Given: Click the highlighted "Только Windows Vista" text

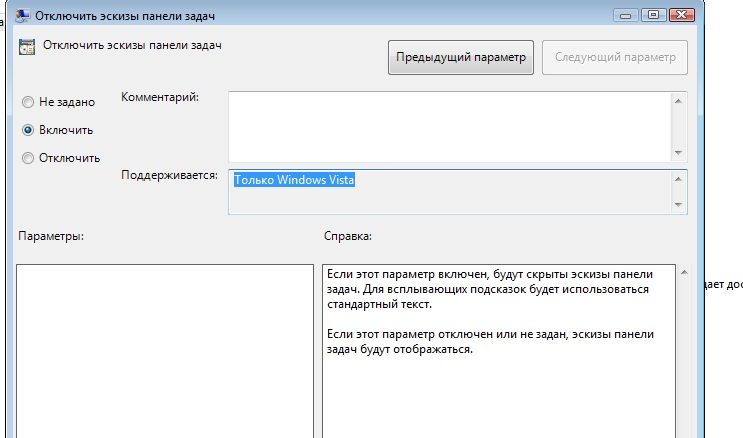Looking at the screenshot, I should tap(294, 180).
